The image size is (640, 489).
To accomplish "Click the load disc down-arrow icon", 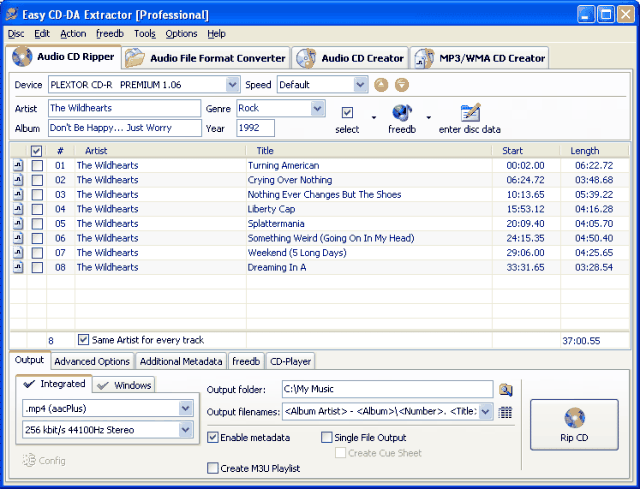I will click(x=402, y=85).
